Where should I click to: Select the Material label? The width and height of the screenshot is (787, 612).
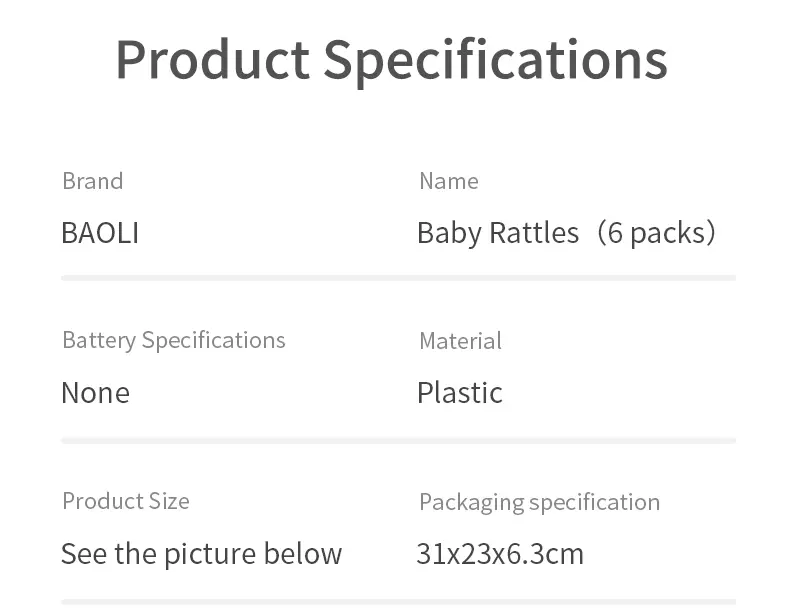pyautogui.click(x=460, y=341)
